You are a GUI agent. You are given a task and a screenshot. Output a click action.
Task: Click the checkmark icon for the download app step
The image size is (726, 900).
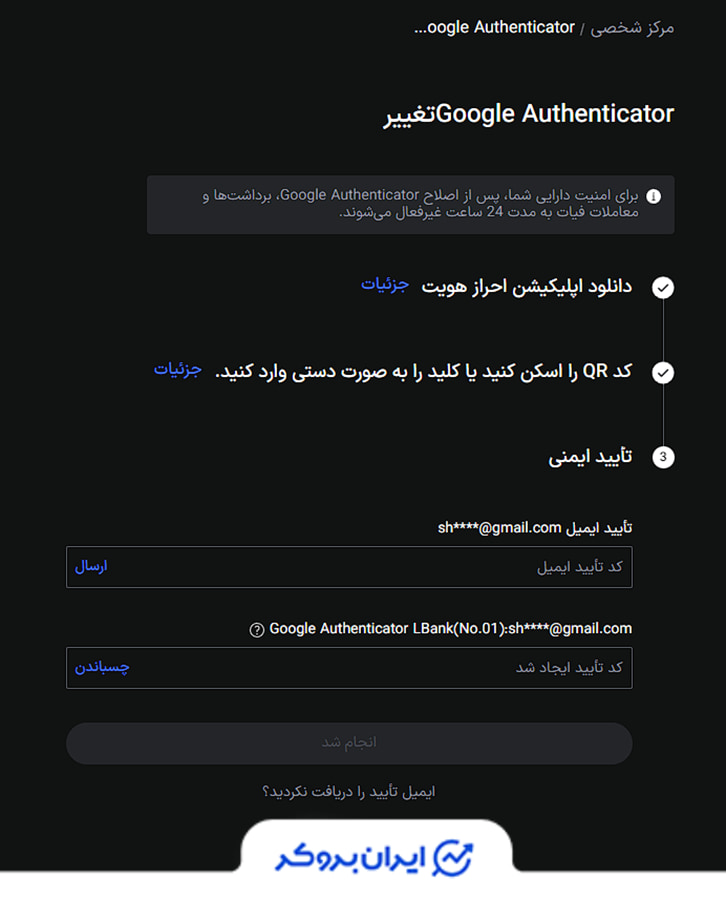coord(663,288)
